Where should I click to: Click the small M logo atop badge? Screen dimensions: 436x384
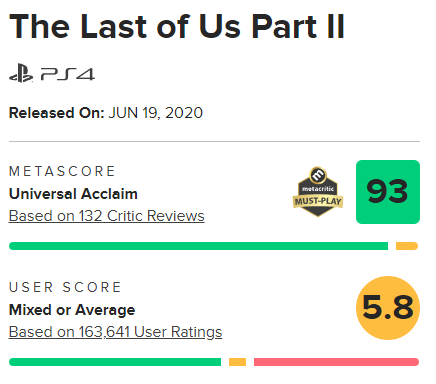(x=318, y=174)
